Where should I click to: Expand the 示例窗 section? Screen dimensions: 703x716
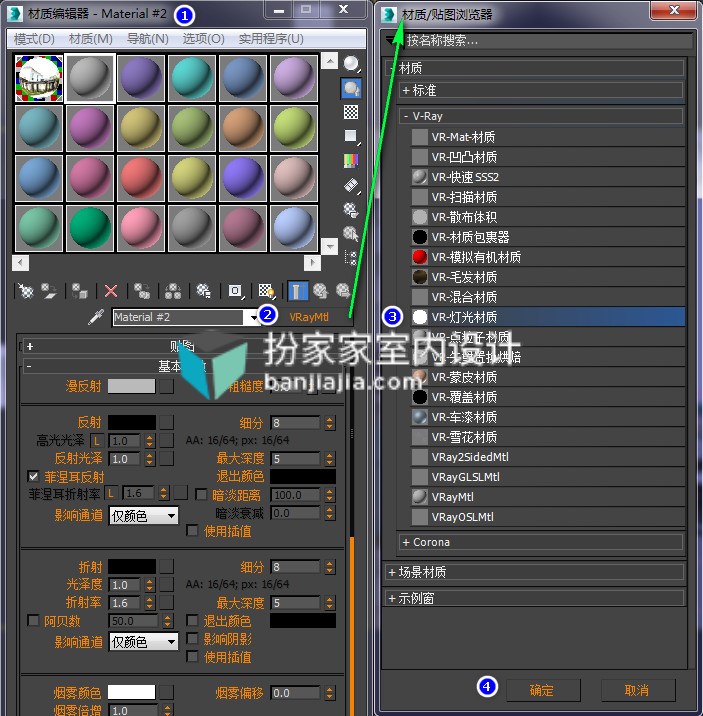pos(534,598)
